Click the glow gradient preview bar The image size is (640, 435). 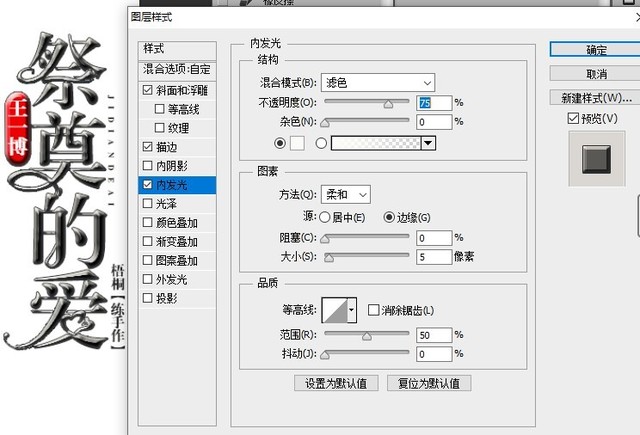375,143
